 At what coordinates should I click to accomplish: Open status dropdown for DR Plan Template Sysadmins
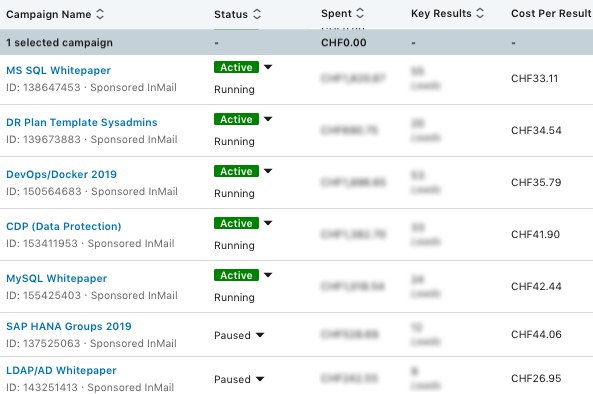pos(268,119)
